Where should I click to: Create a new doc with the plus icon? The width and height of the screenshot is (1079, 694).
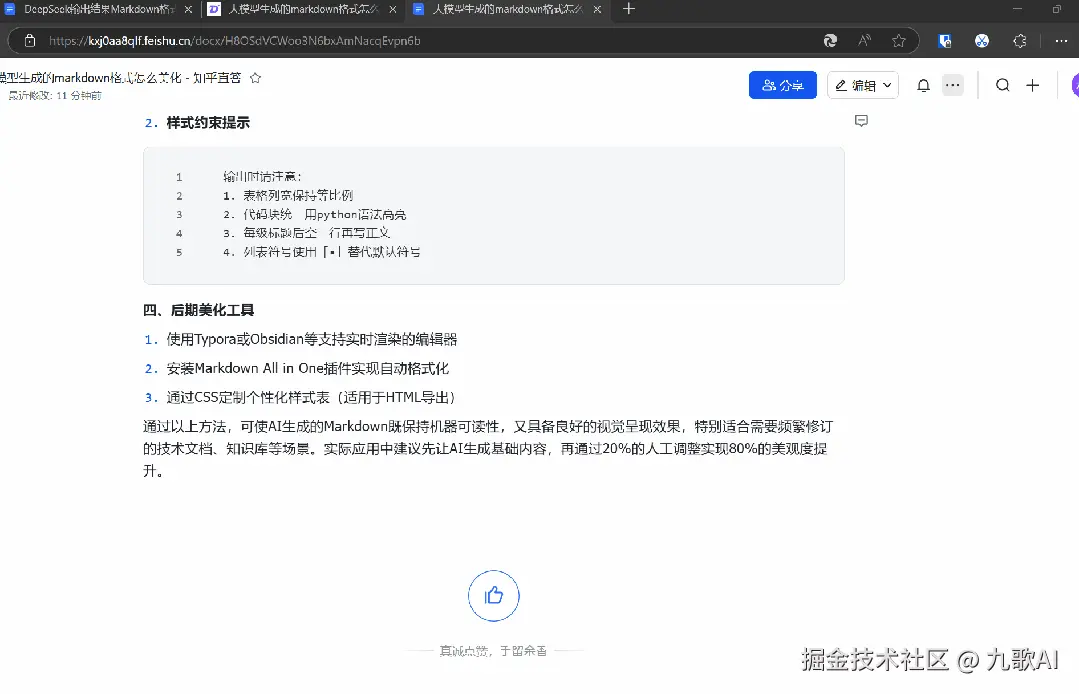[x=1032, y=85]
